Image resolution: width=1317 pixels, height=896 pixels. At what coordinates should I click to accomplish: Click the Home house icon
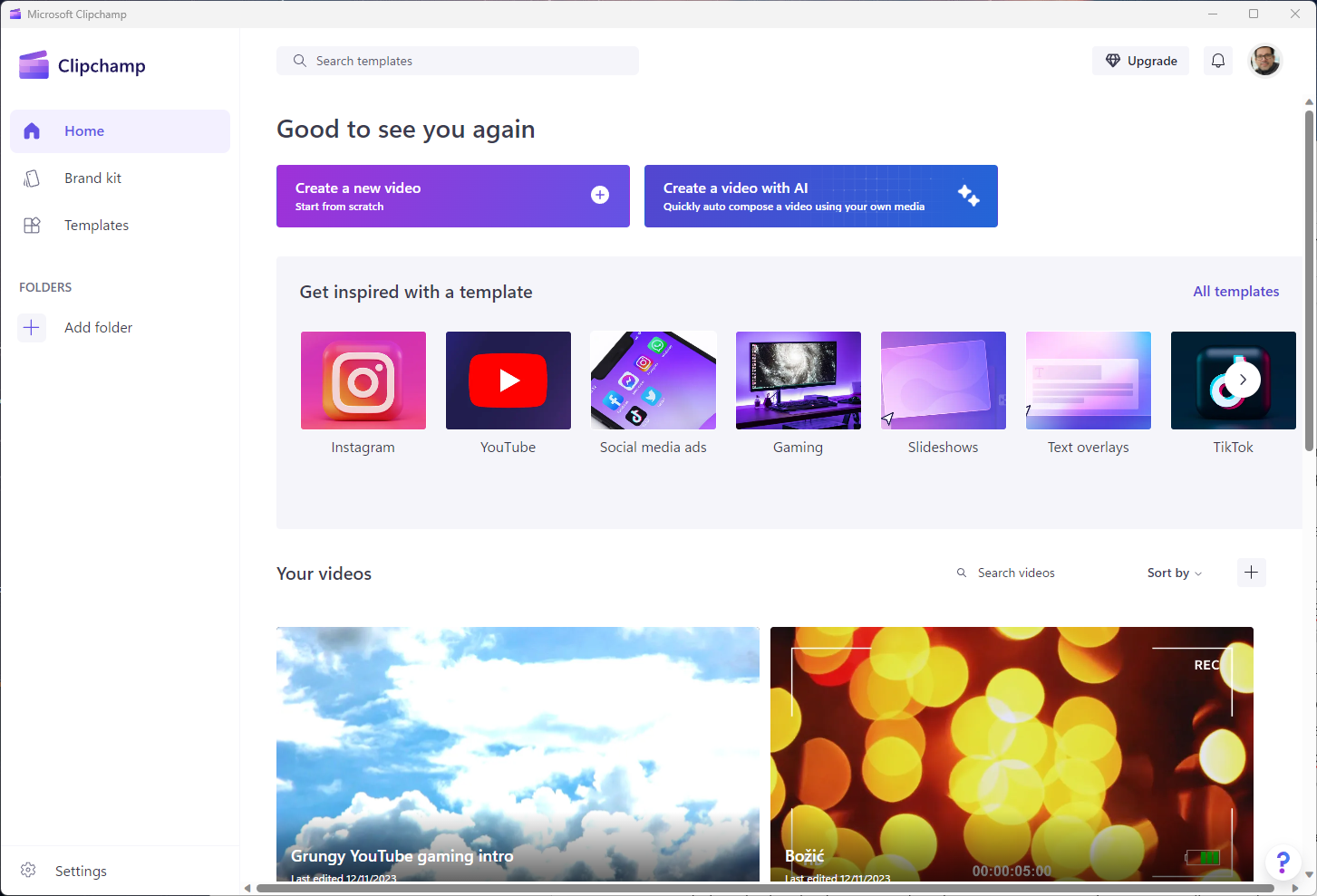pyautogui.click(x=32, y=131)
